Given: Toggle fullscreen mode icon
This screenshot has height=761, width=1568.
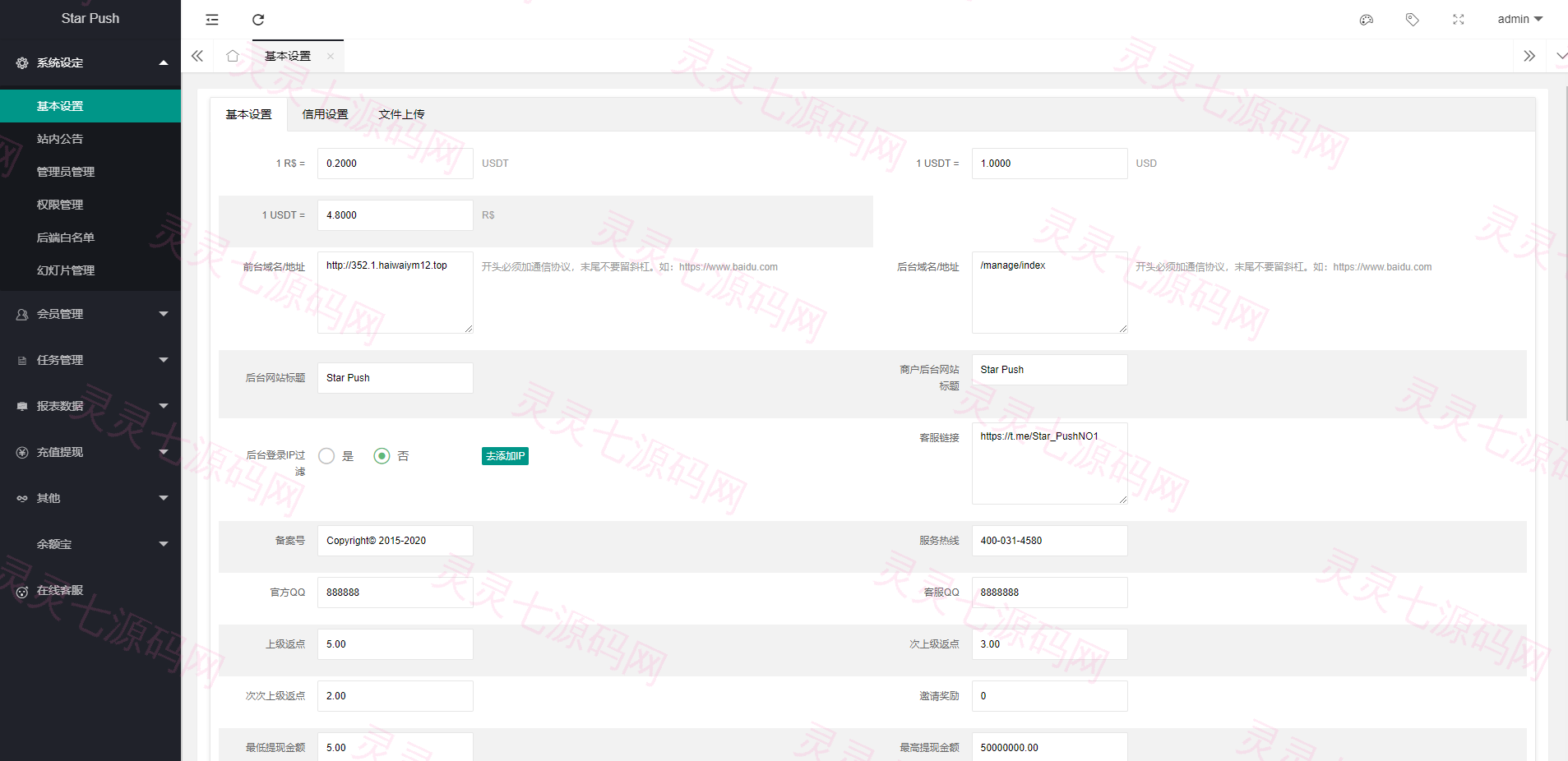Looking at the screenshot, I should point(1459,20).
